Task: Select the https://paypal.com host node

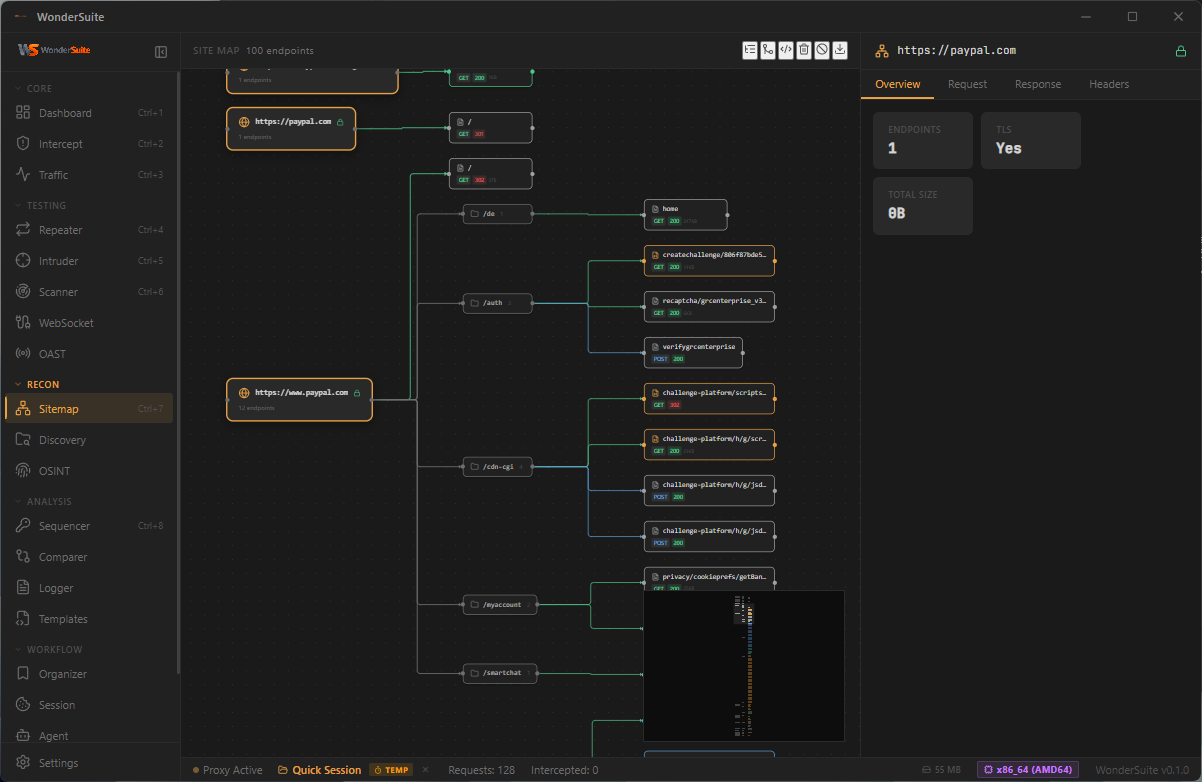Action: click(x=291, y=128)
